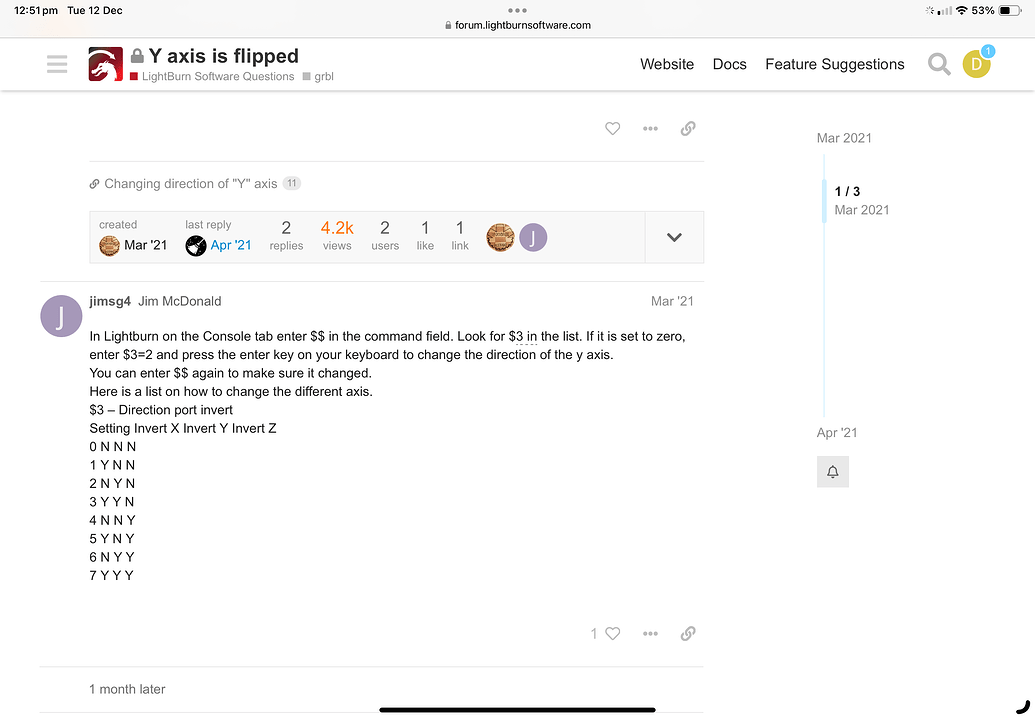Click jimsg4's purple J avatar
The width and height of the screenshot is (1035, 718).
[61, 316]
